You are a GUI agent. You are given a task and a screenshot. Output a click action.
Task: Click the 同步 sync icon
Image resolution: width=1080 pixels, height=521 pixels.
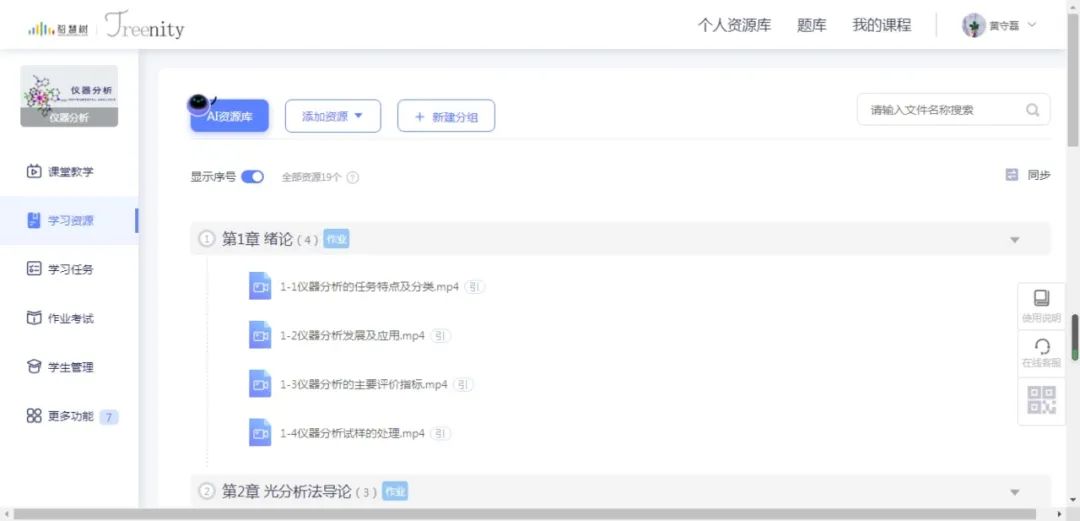click(x=1011, y=175)
